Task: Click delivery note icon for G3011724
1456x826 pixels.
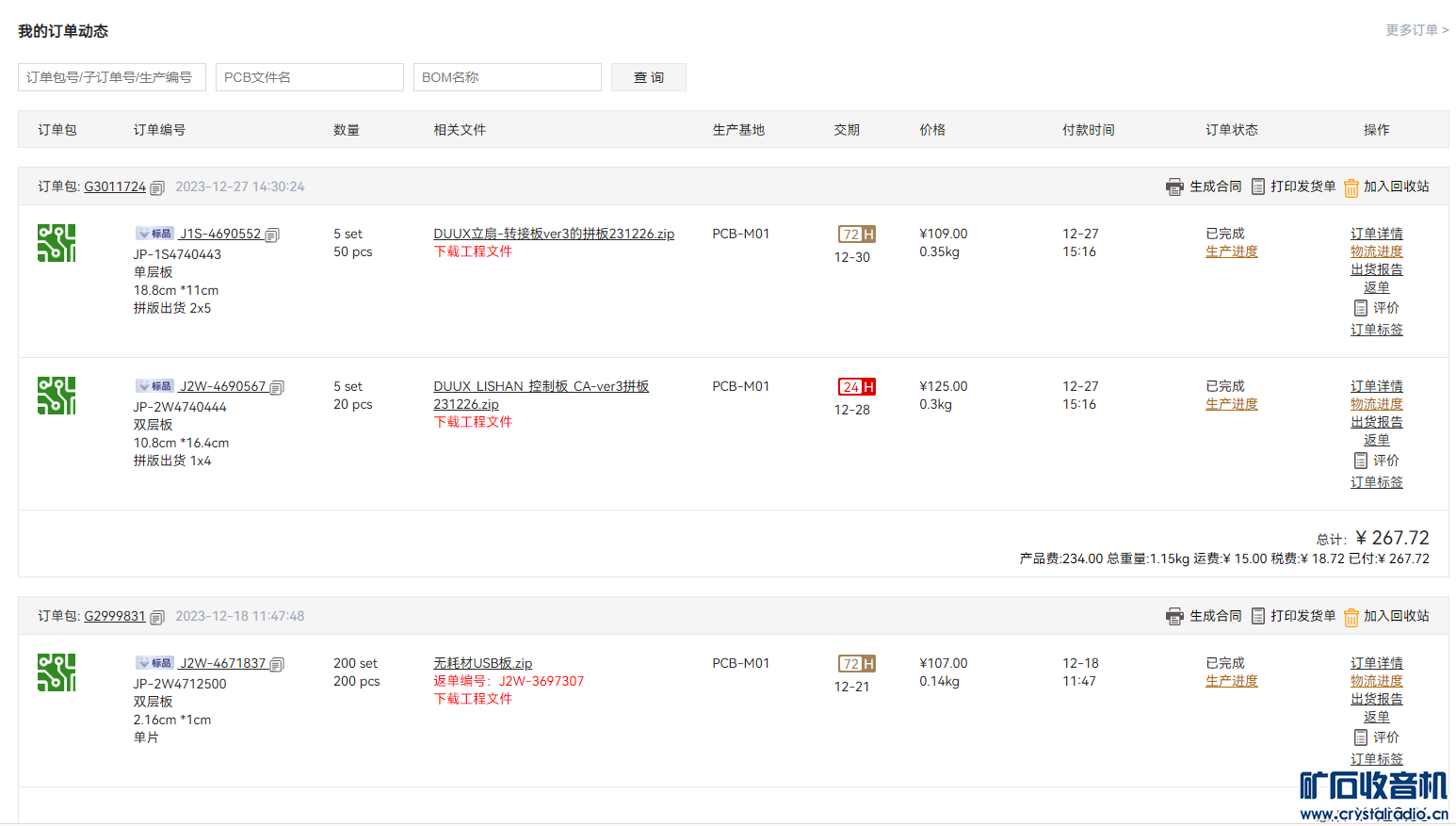Action: [x=1258, y=186]
